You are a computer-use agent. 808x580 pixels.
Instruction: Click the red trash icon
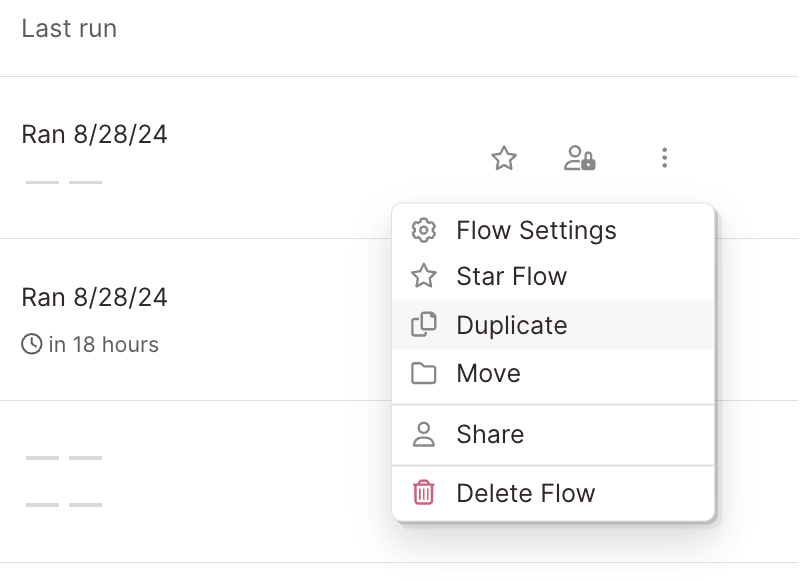pyautogui.click(x=424, y=493)
